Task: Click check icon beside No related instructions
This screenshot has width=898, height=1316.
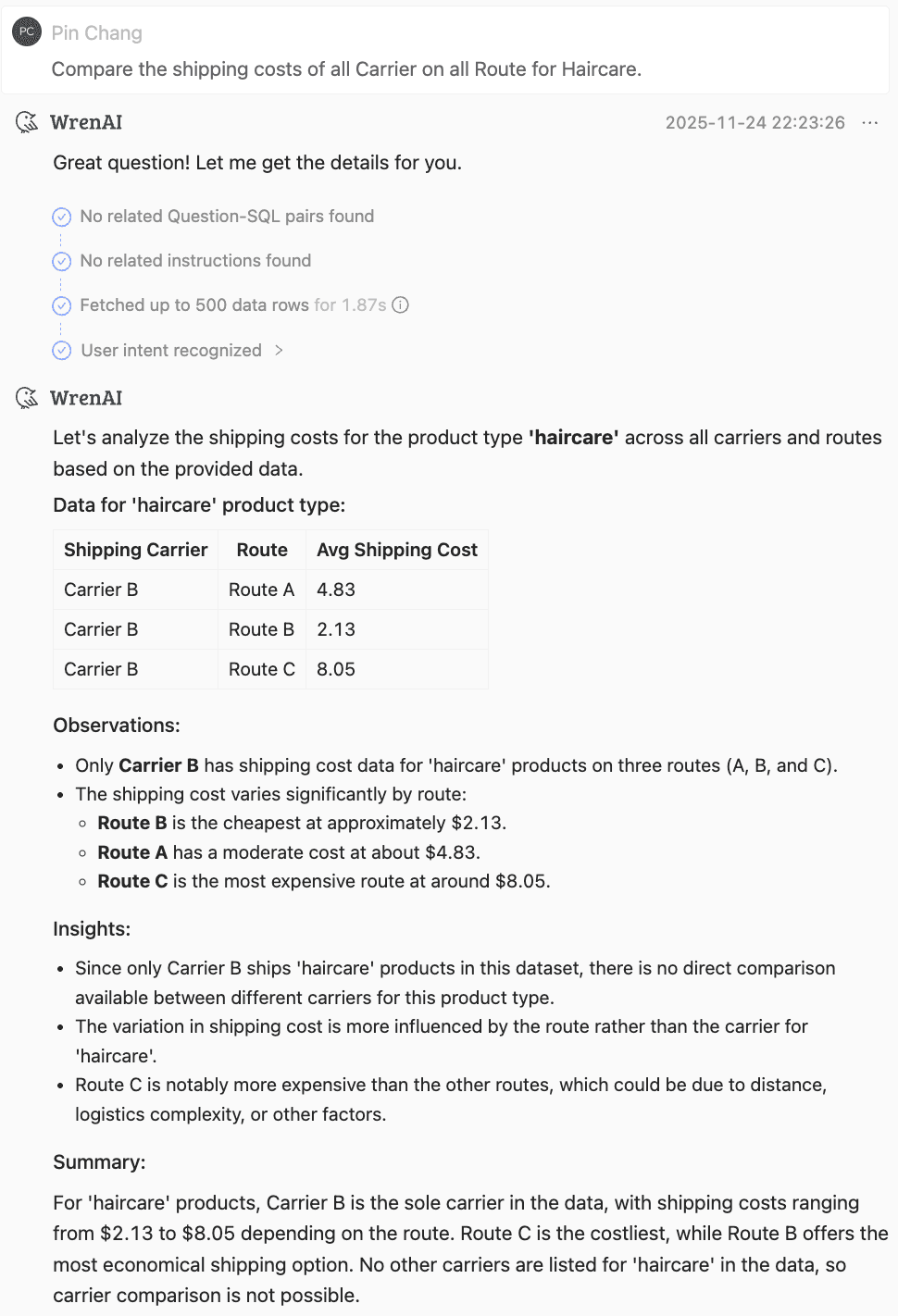Action: [62, 261]
